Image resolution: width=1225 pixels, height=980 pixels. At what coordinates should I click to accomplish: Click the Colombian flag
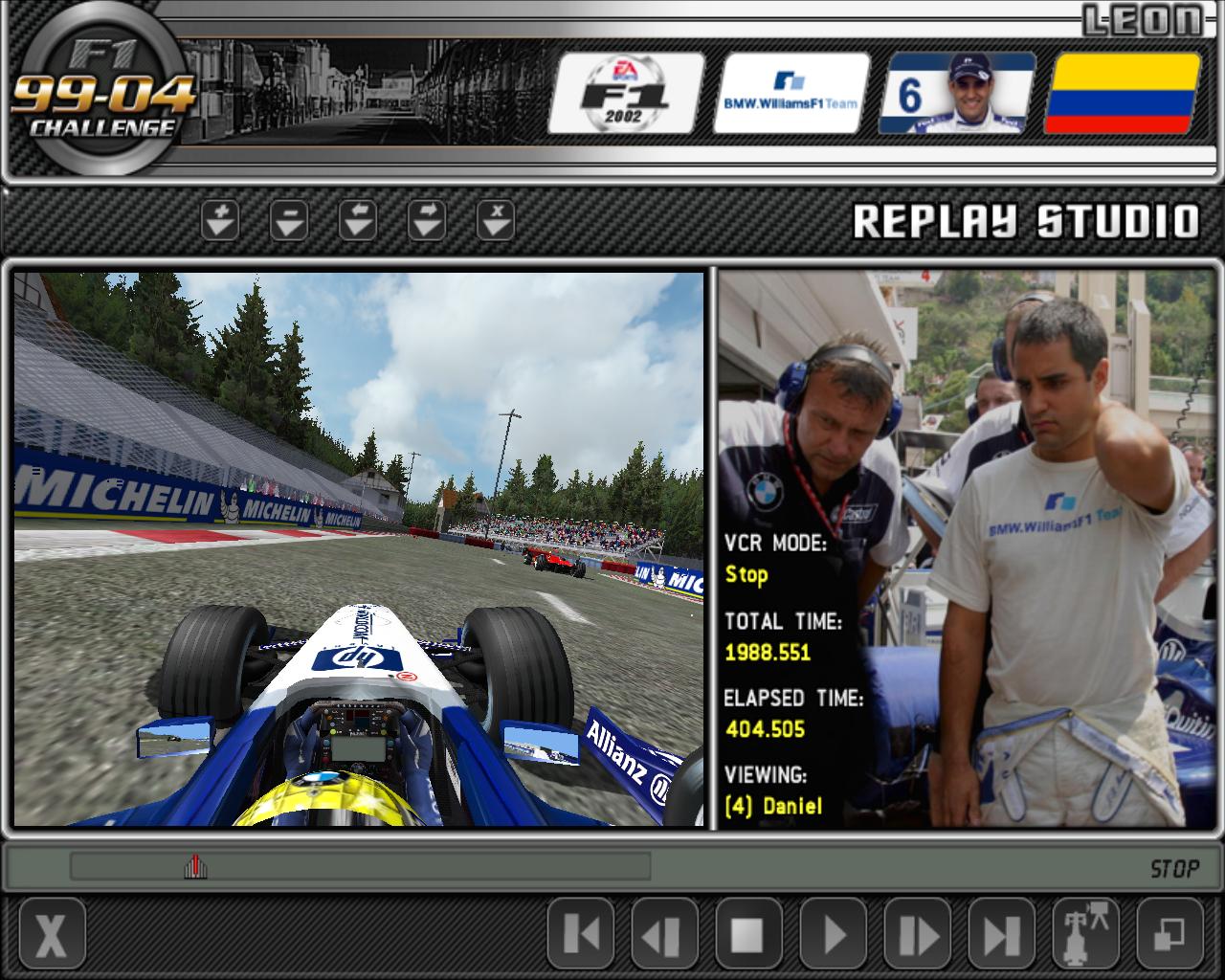[x=1123, y=93]
